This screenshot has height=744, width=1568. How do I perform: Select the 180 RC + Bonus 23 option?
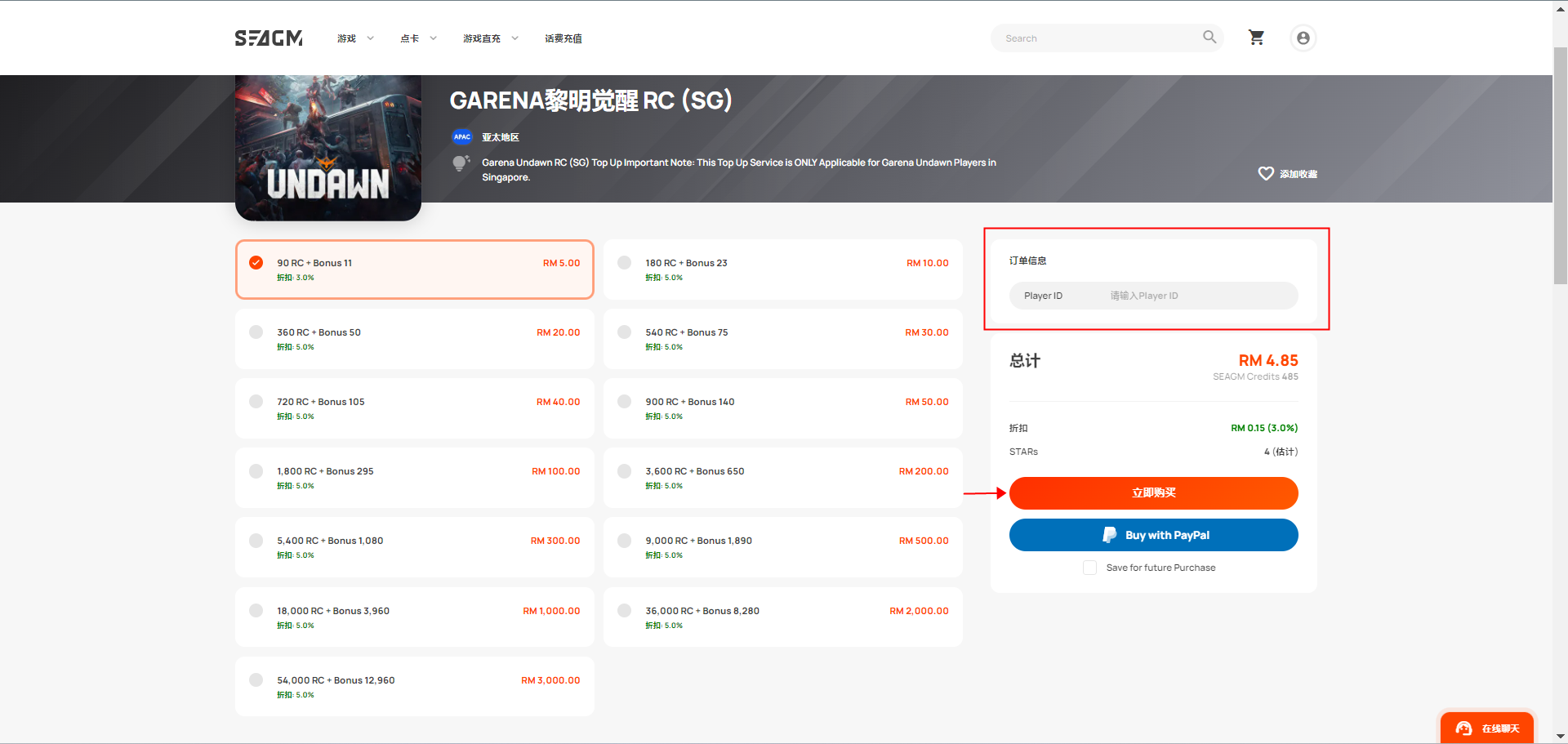point(783,270)
